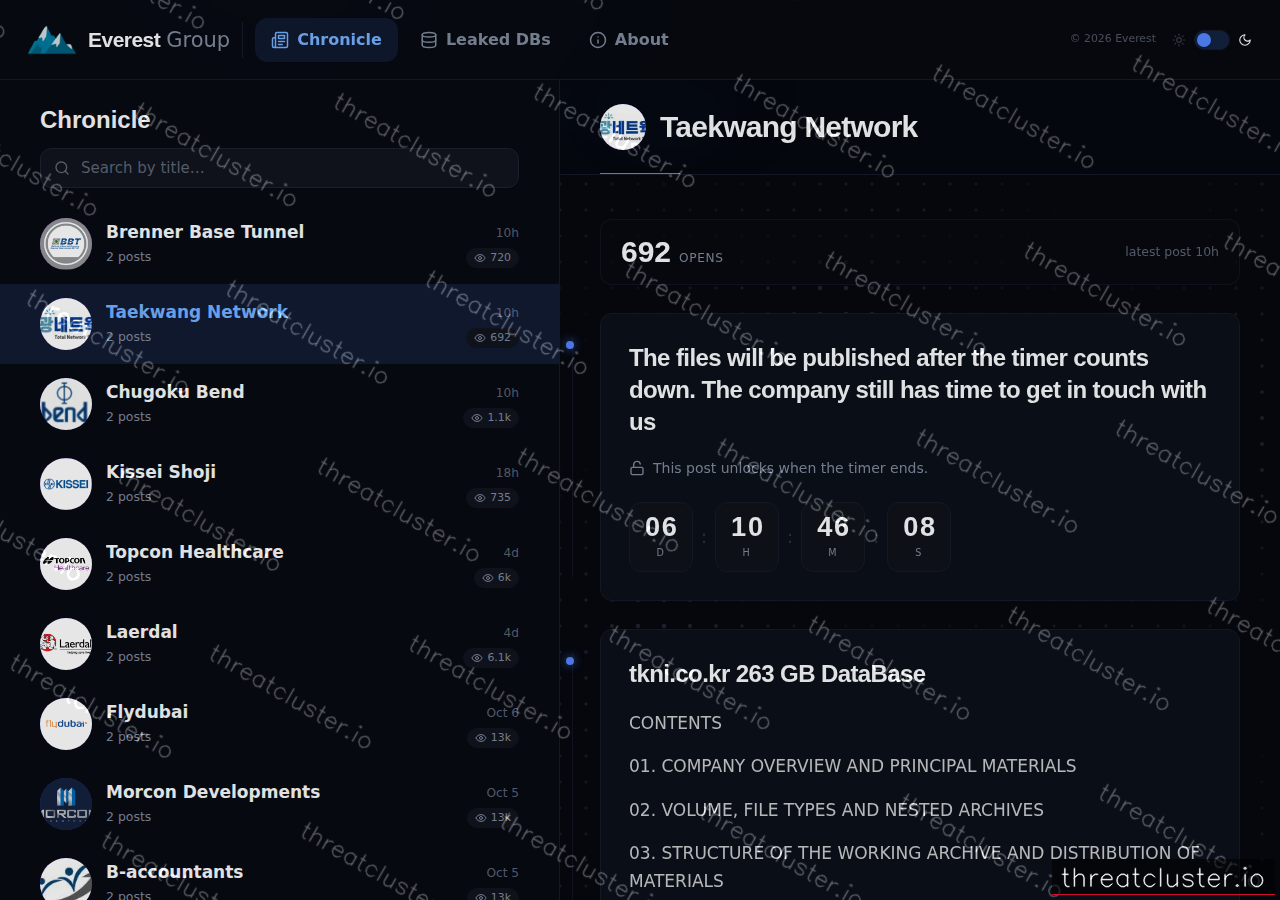1280x900 pixels.
Task: Toggle the light/dark theme switch
Action: point(1211,40)
